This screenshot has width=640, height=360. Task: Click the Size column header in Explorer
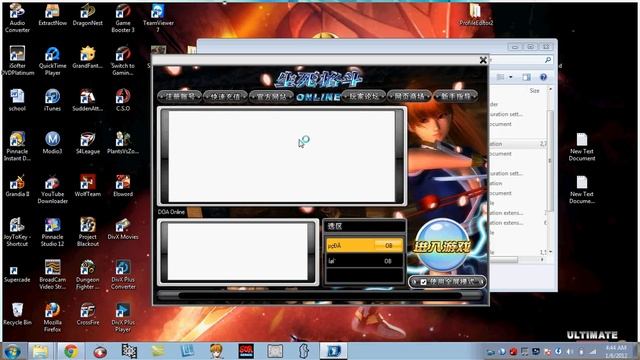[x=534, y=91]
